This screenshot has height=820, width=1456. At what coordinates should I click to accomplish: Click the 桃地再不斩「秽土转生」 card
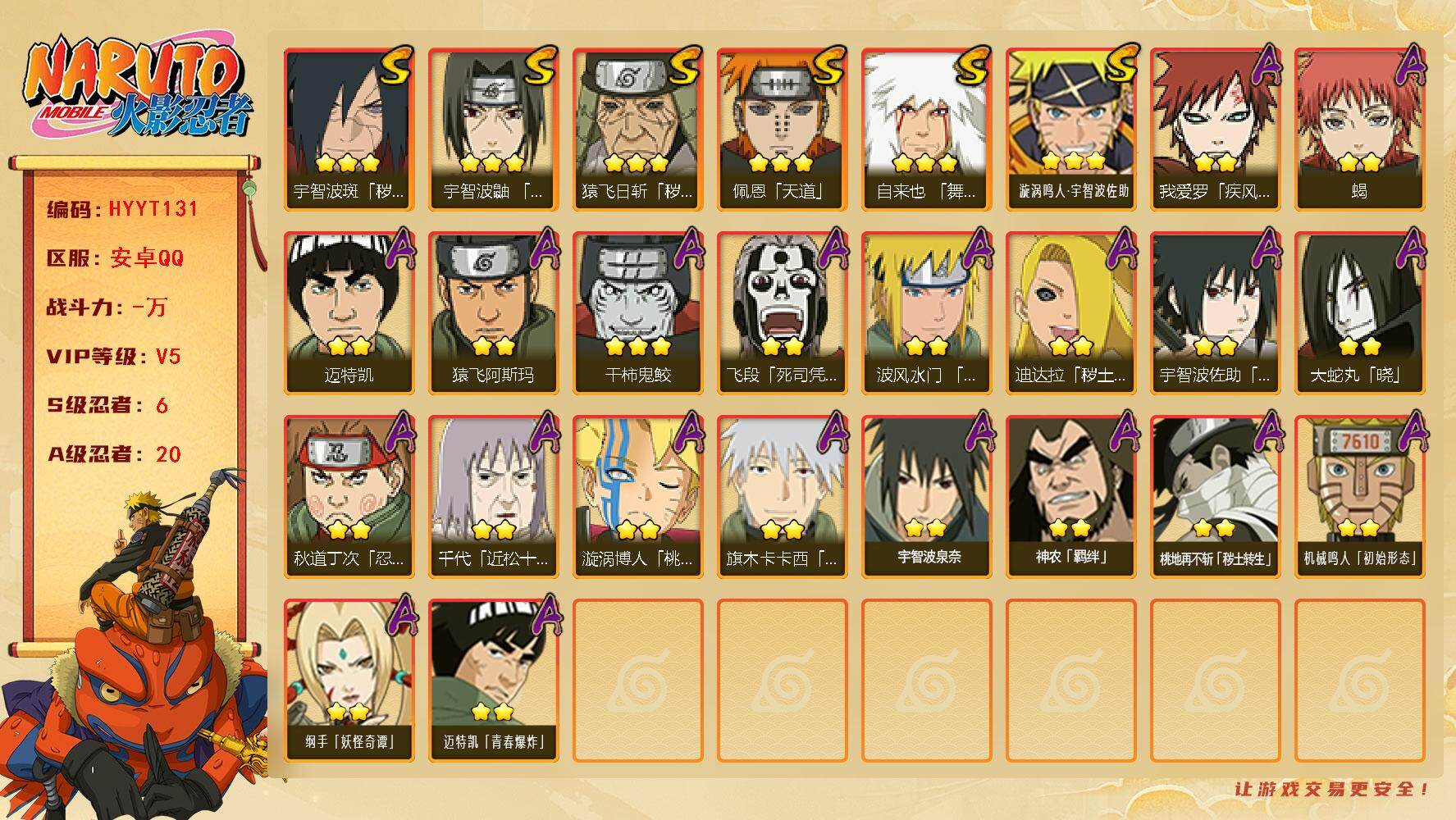click(x=1215, y=497)
